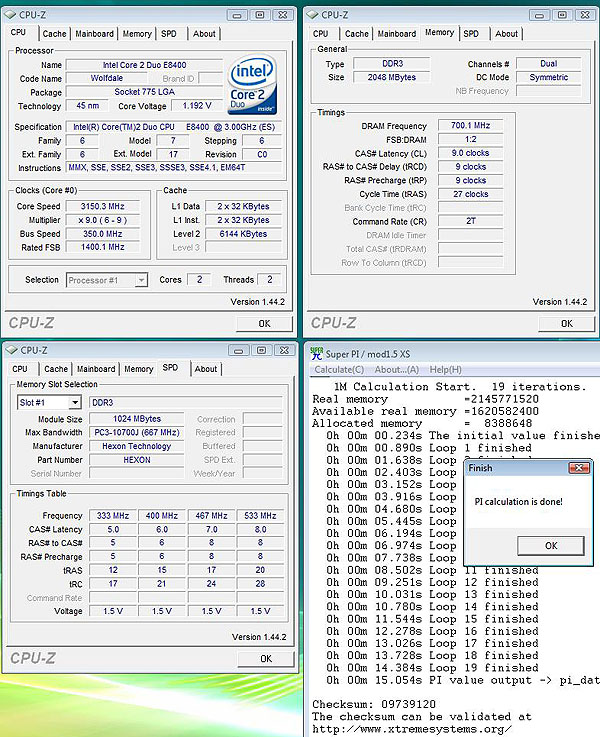Minimize the Memory tab CPU-Z window
The width and height of the screenshot is (600, 737).
coord(539,15)
